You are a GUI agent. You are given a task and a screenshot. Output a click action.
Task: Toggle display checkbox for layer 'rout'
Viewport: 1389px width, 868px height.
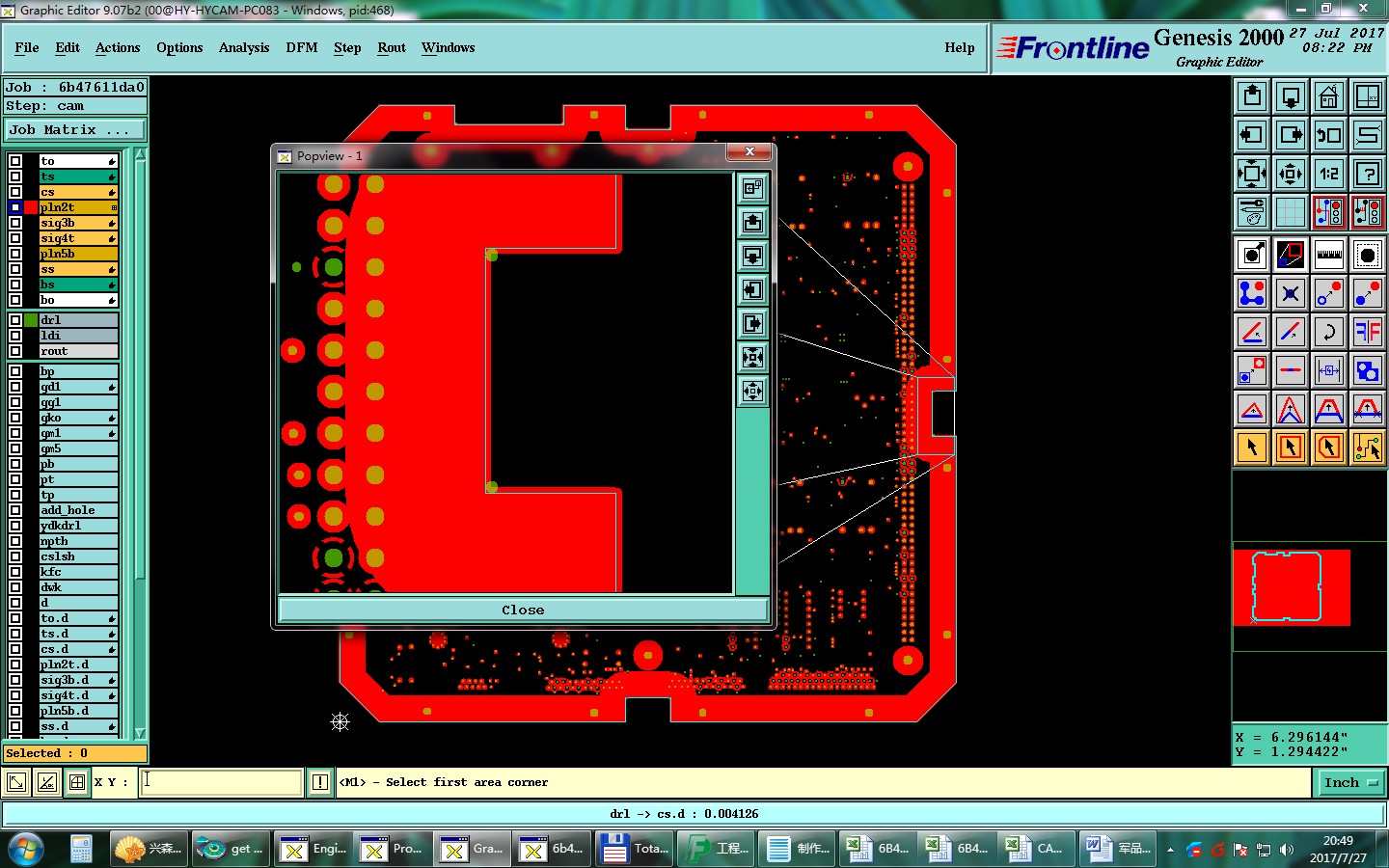15,351
